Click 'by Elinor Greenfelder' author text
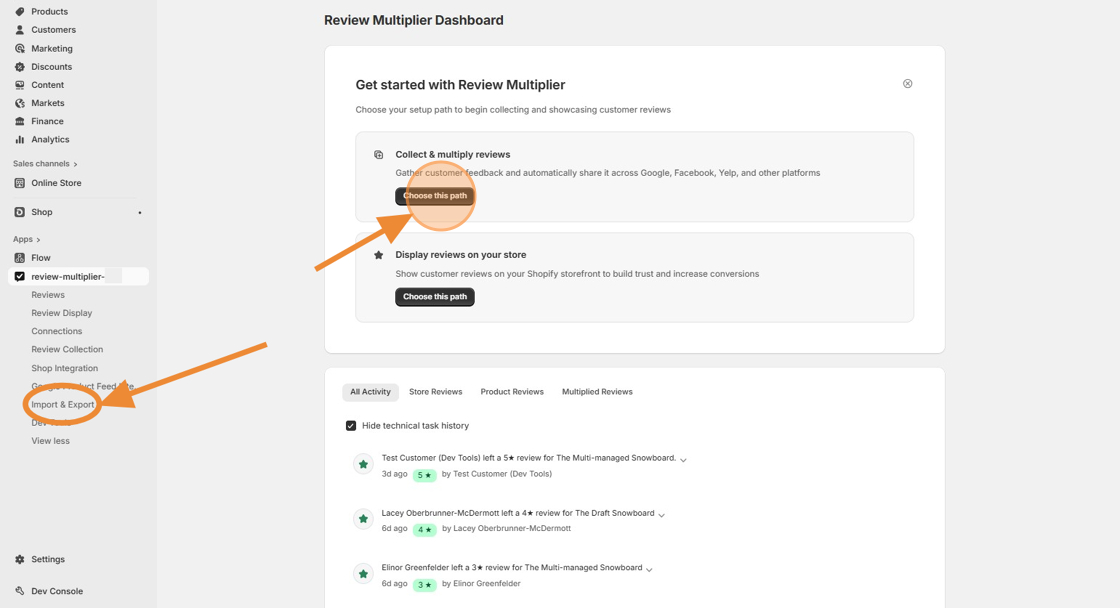Screen dimensions: 1120x608 [x=481, y=584]
